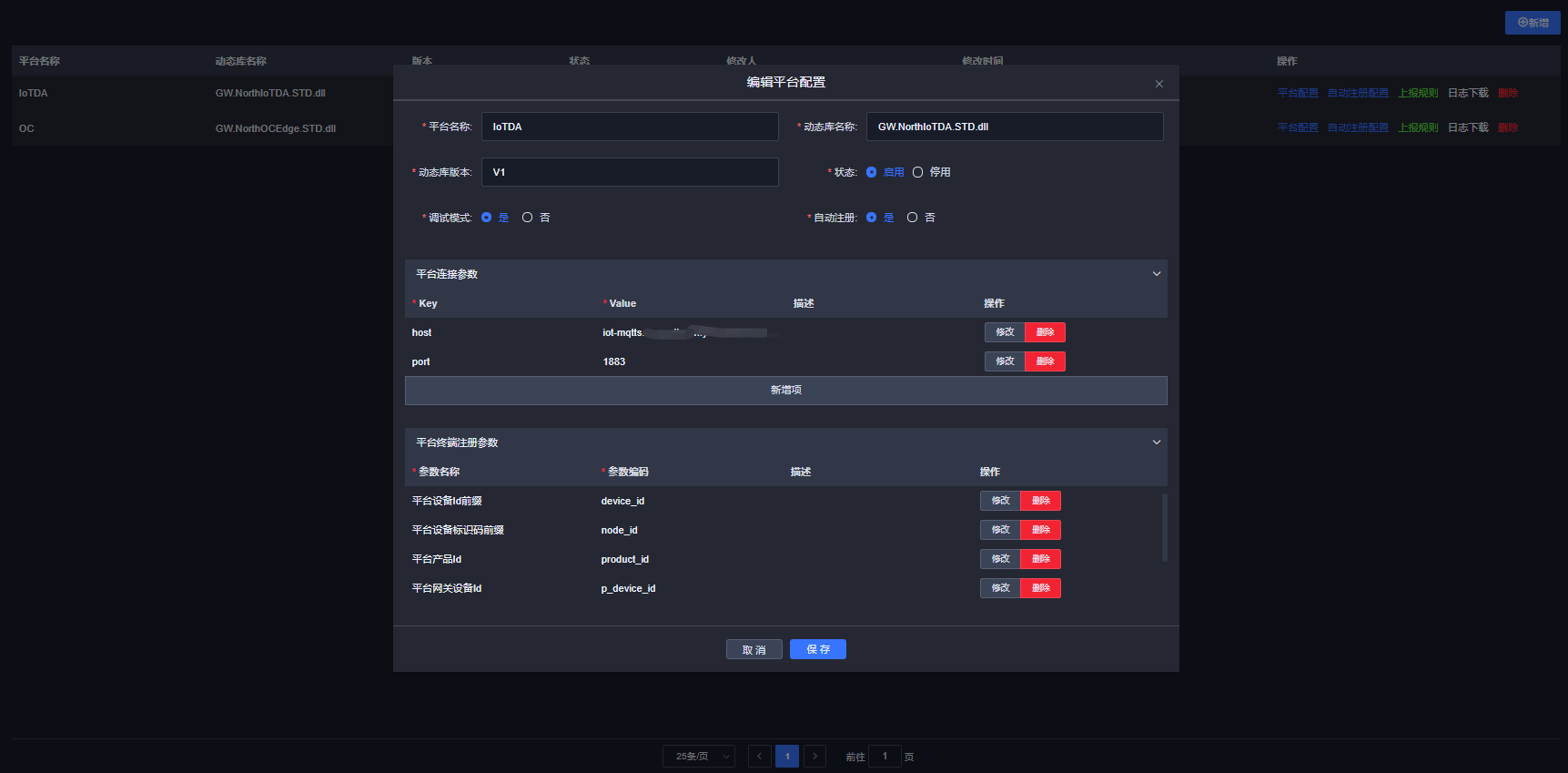Edit the device_id registration parameter

(1000, 501)
